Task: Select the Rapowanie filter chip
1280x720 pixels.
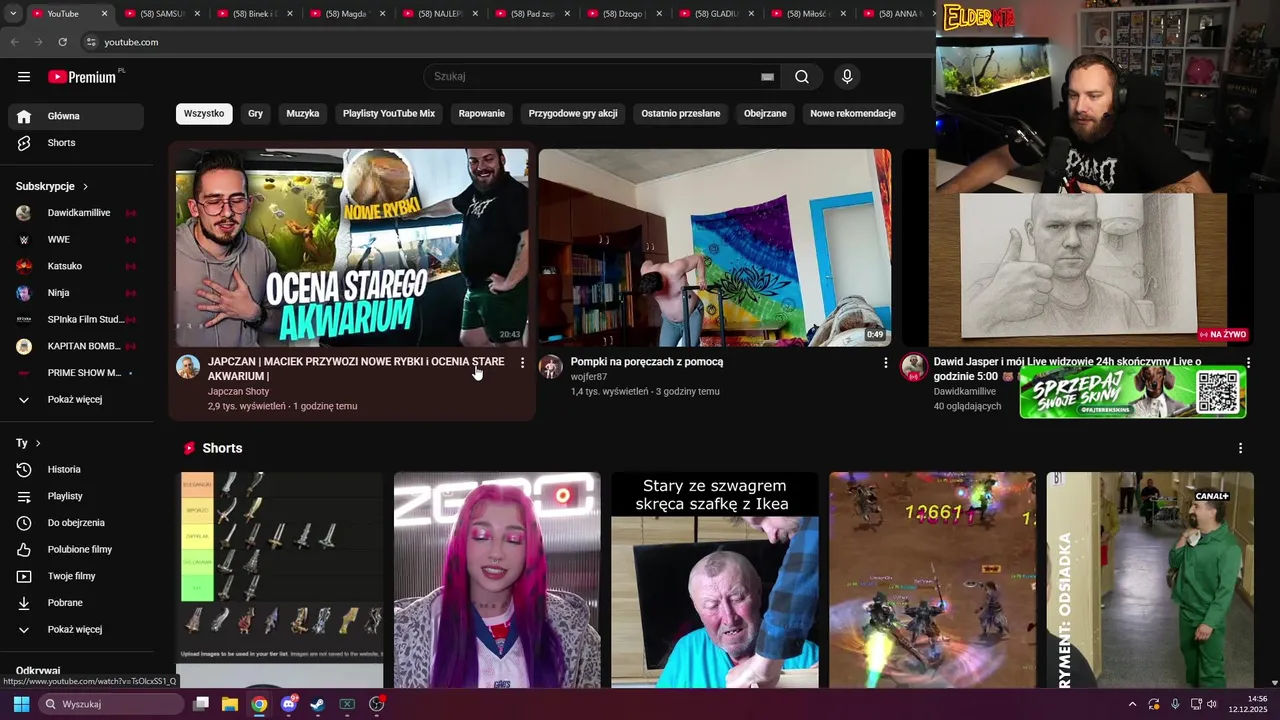Action: pyautogui.click(x=482, y=114)
